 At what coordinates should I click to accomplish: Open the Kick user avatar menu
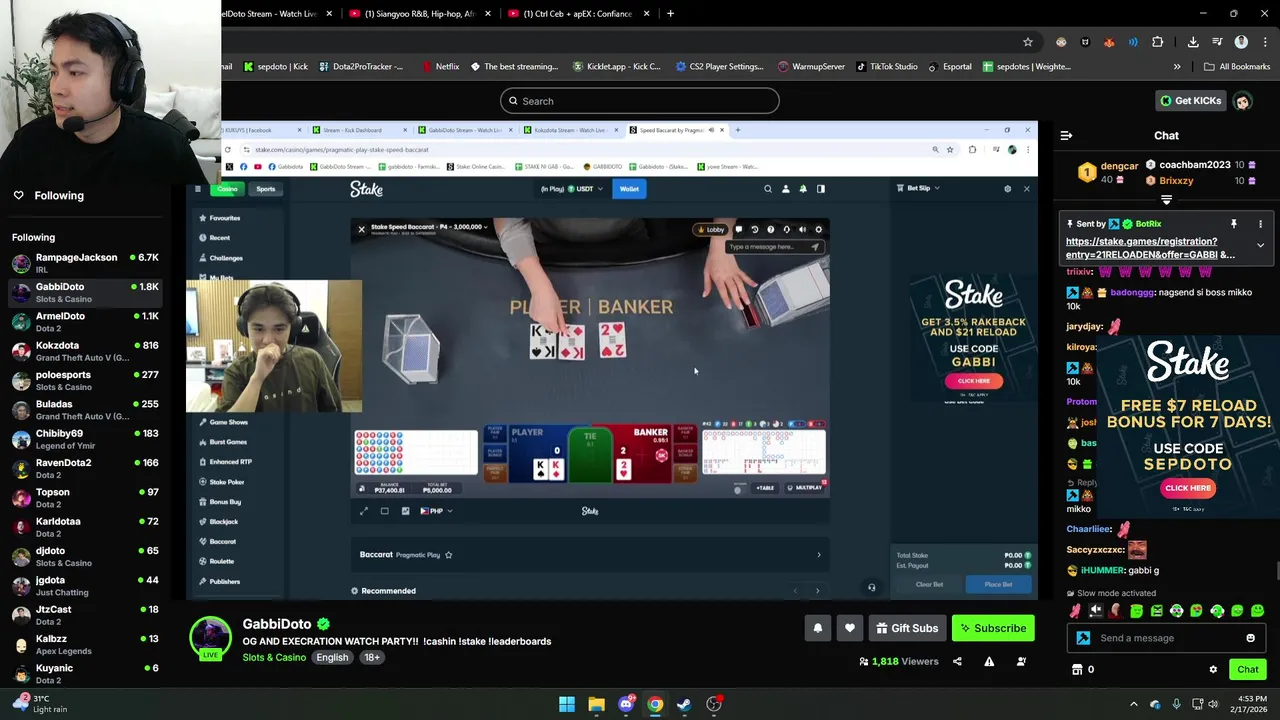pyautogui.click(x=1242, y=101)
